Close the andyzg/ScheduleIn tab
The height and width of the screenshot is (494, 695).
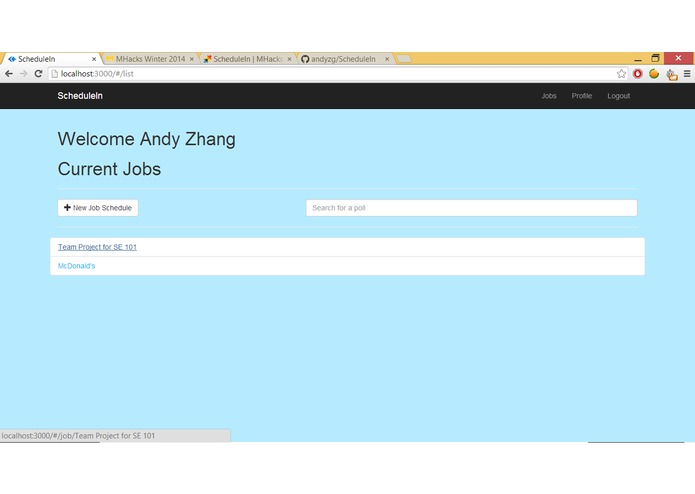(x=387, y=59)
